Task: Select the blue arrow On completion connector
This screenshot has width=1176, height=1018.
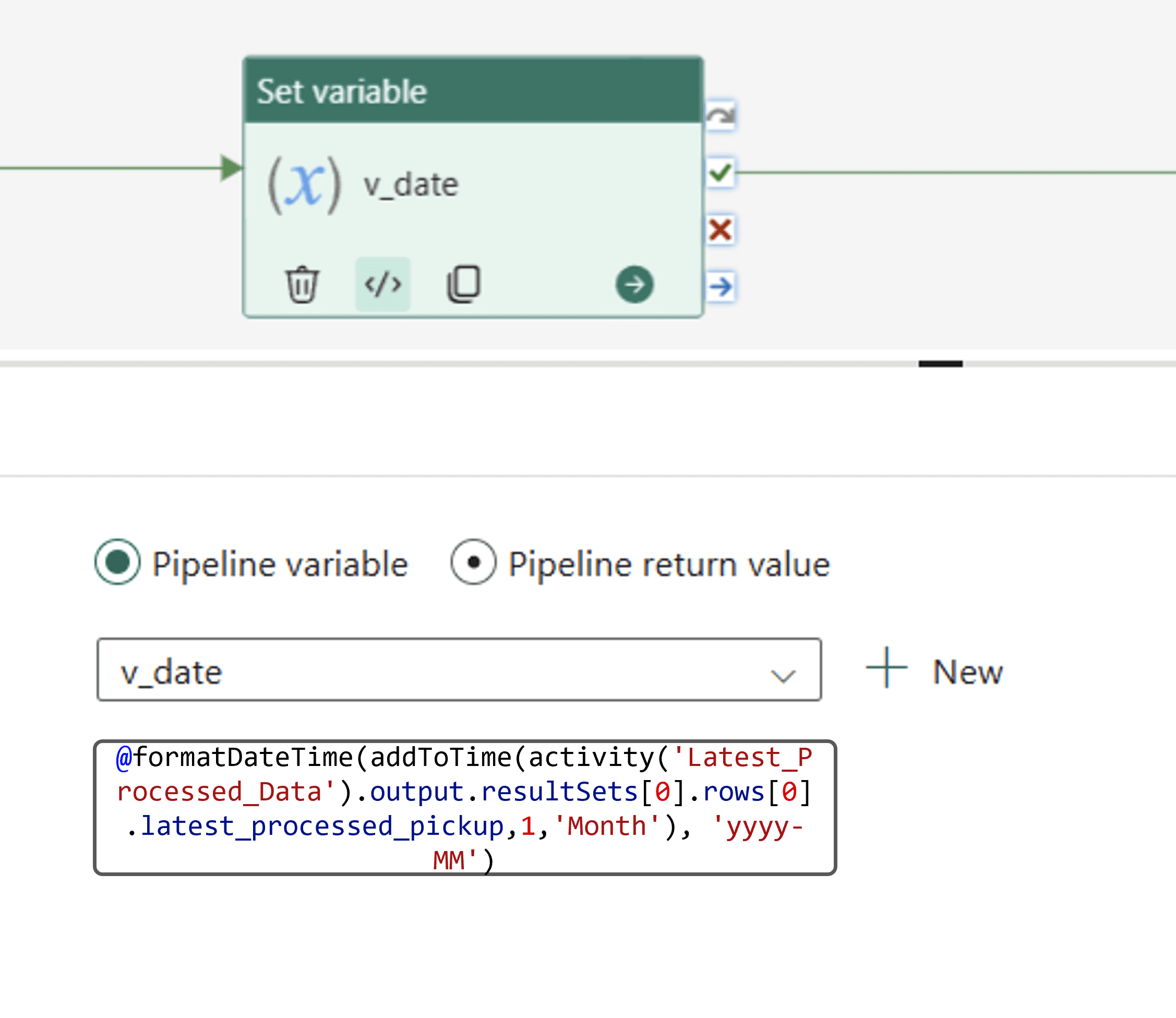Action: (721, 286)
